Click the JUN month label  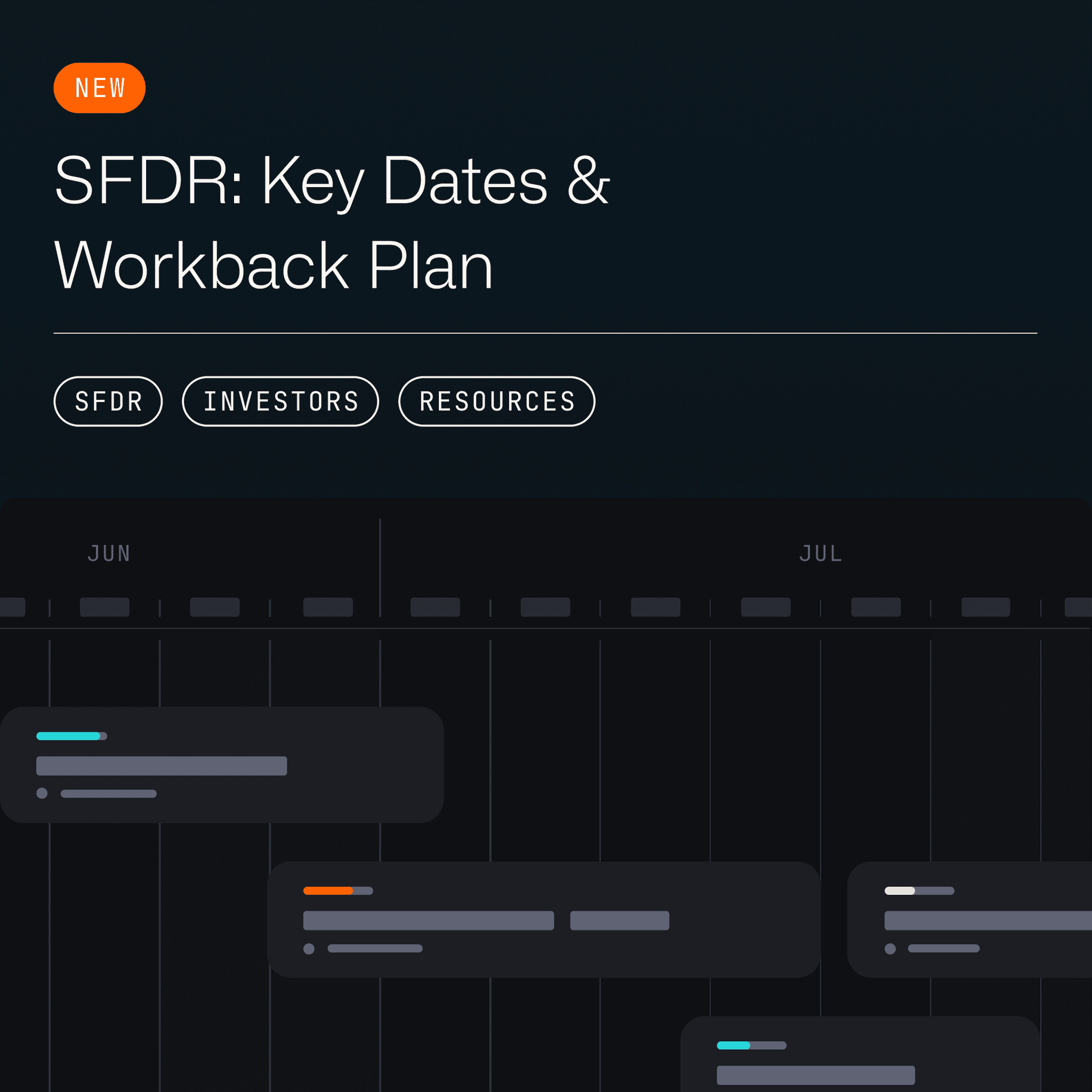(109, 553)
